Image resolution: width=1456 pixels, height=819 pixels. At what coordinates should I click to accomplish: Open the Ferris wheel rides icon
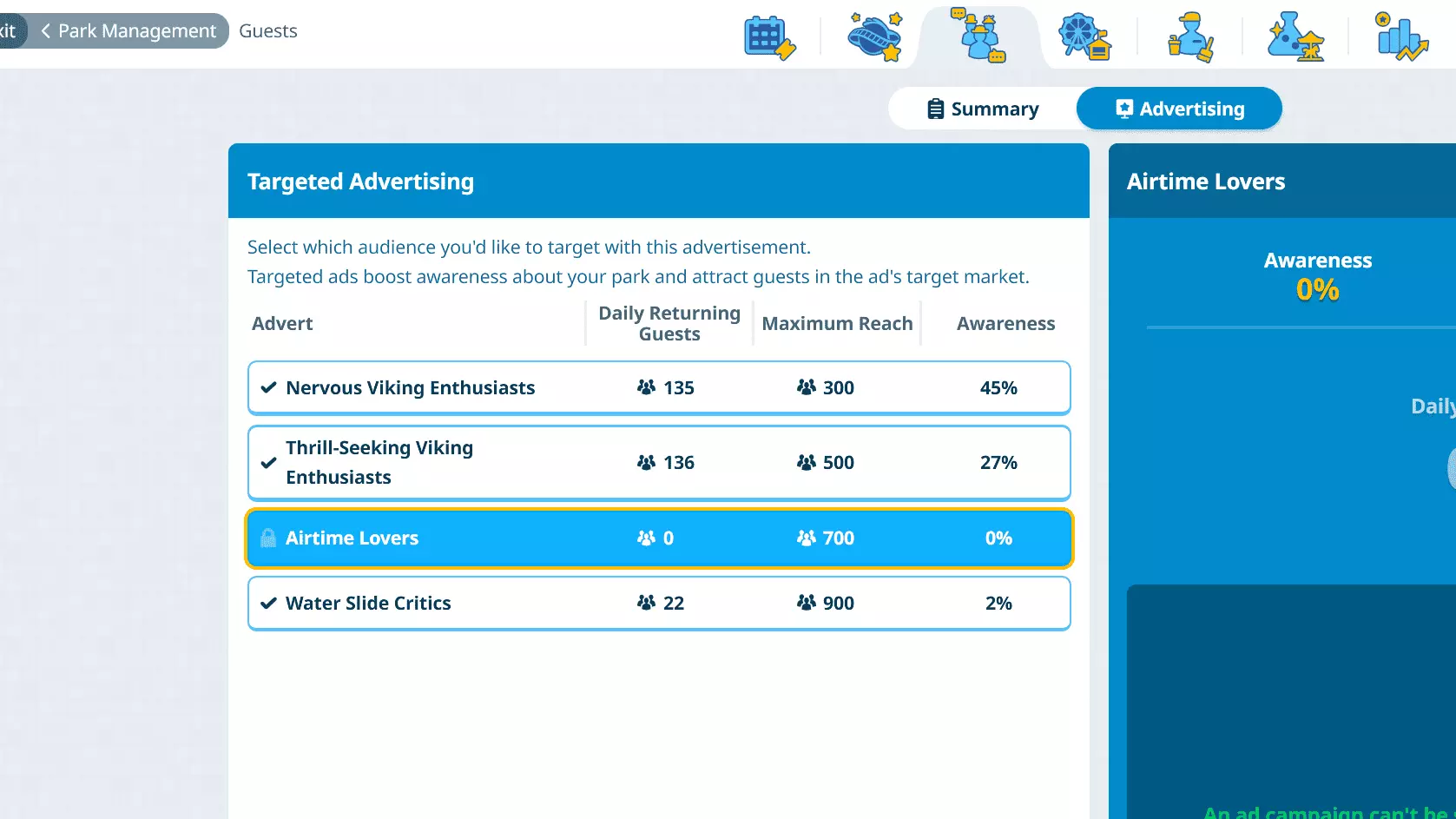pyautogui.click(x=1084, y=37)
